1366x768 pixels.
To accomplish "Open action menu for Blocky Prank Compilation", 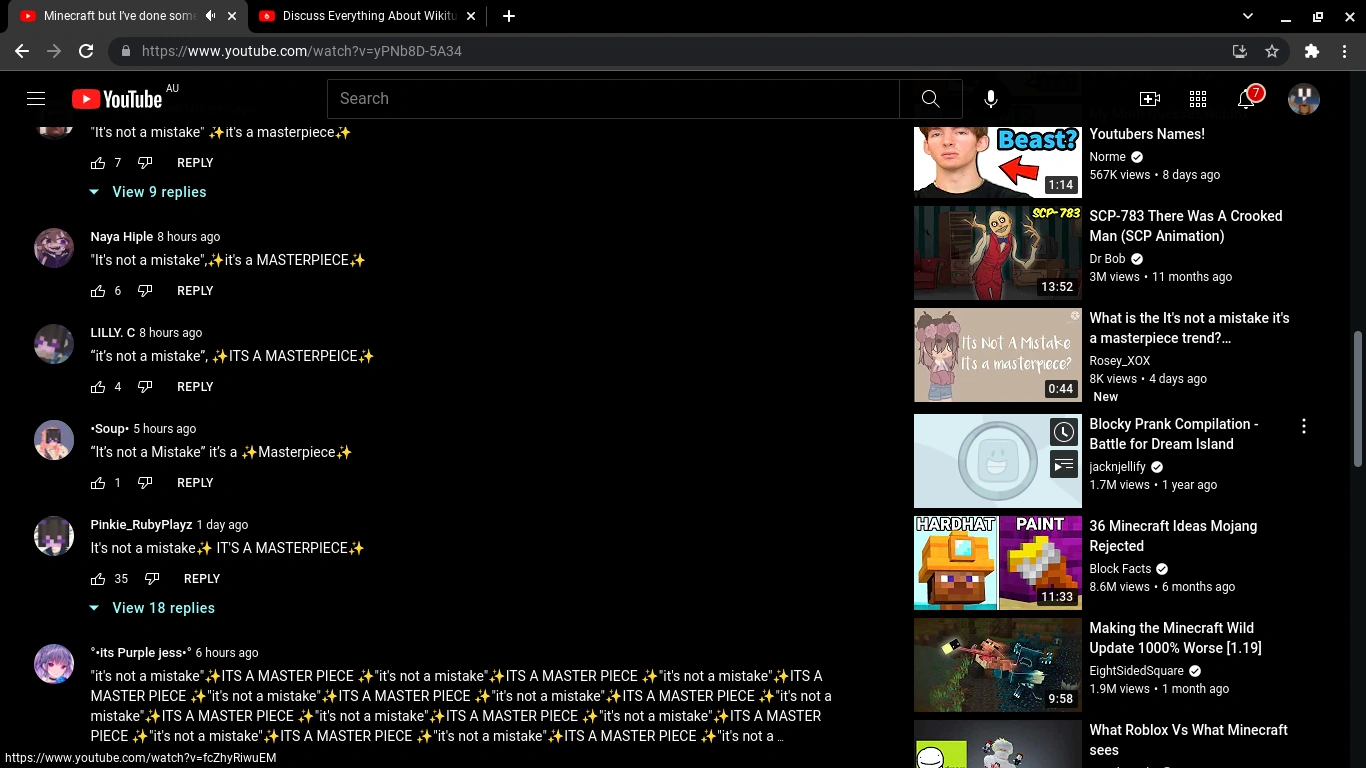I will click(x=1304, y=427).
